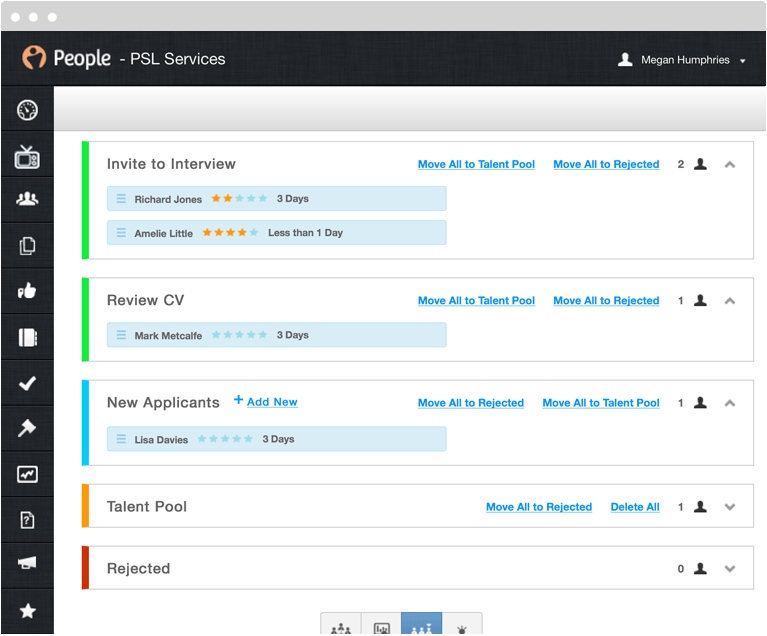Open the gavel hammer sidebar icon
The image size is (767, 636).
pyautogui.click(x=27, y=428)
